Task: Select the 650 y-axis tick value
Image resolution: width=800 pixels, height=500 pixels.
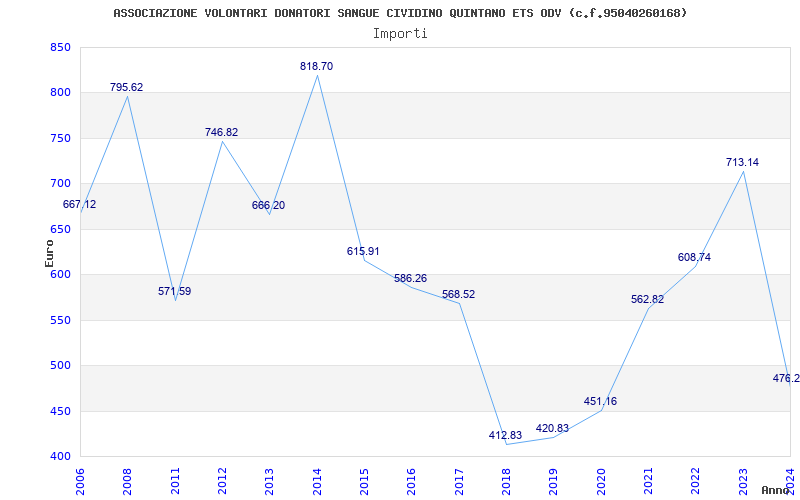Action: pyautogui.click(x=60, y=230)
